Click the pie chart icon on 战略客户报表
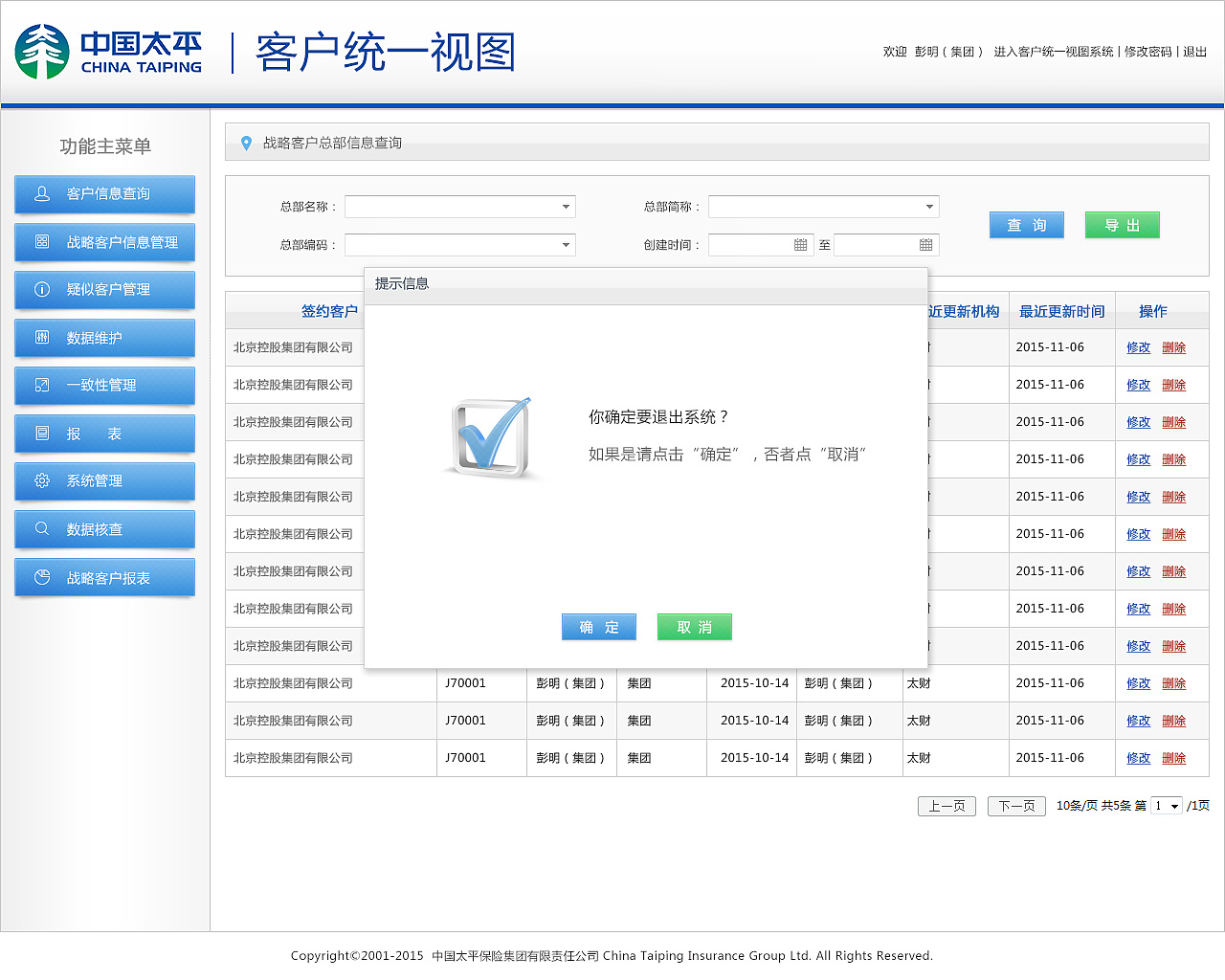The image size is (1225, 980). [x=41, y=577]
